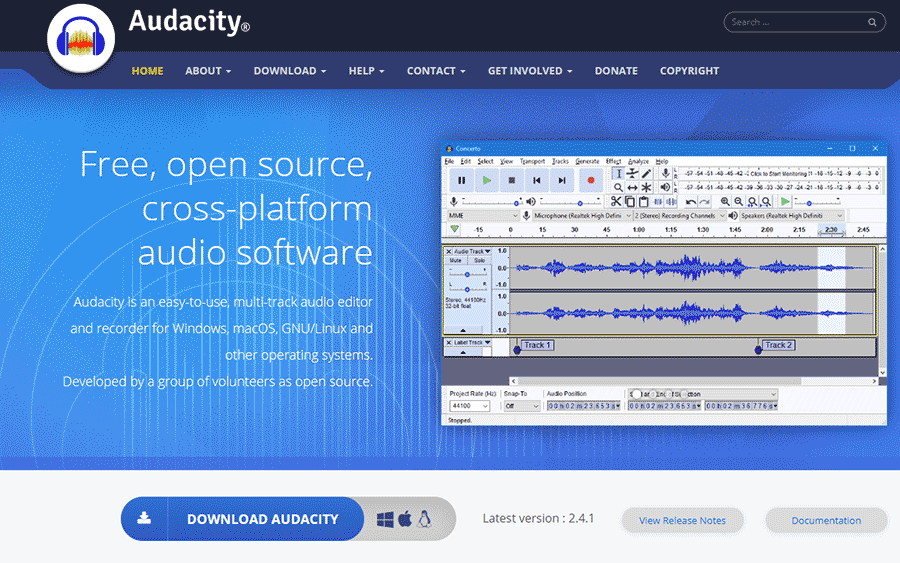The width and height of the screenshot is (900, 563).
Task: Open the DONATE page
Action: click(616, 71)
